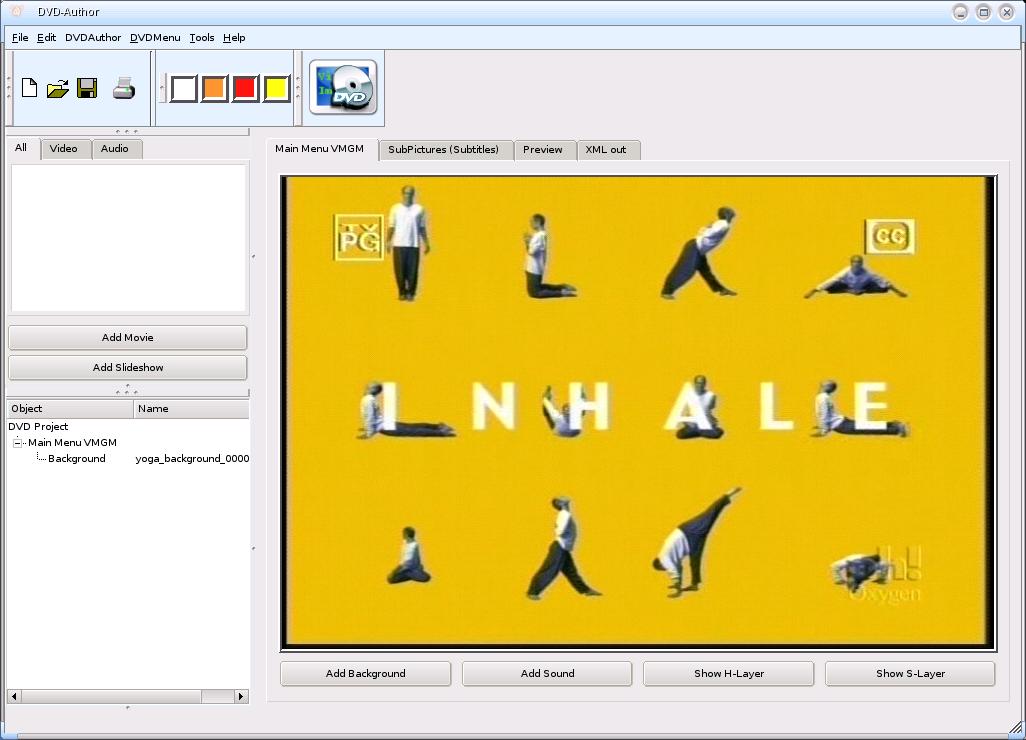The image size is (1026, 740).
Task: Select the Main Menu VMGM tree item
Action: click(72, 443)
